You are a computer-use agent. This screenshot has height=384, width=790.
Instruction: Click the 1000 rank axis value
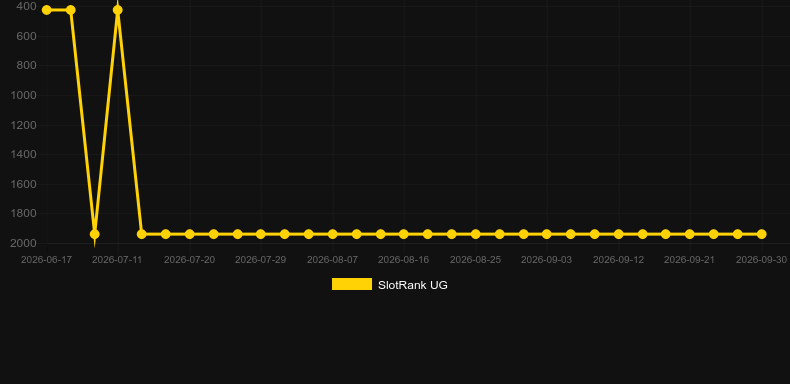[x=24, y=95]
